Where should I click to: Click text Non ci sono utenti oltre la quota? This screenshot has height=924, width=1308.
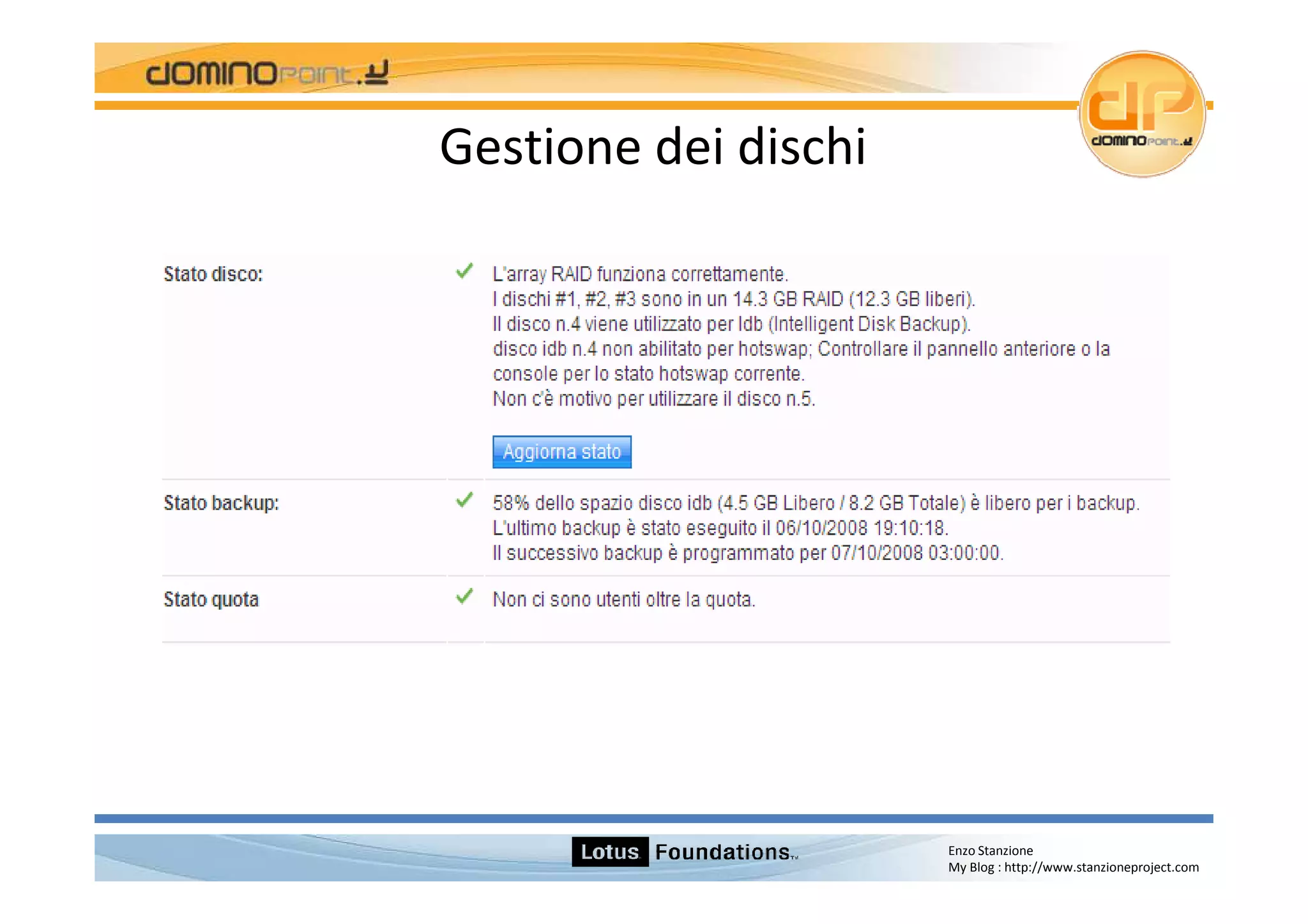pyautogui.click(x=624, y=600)
